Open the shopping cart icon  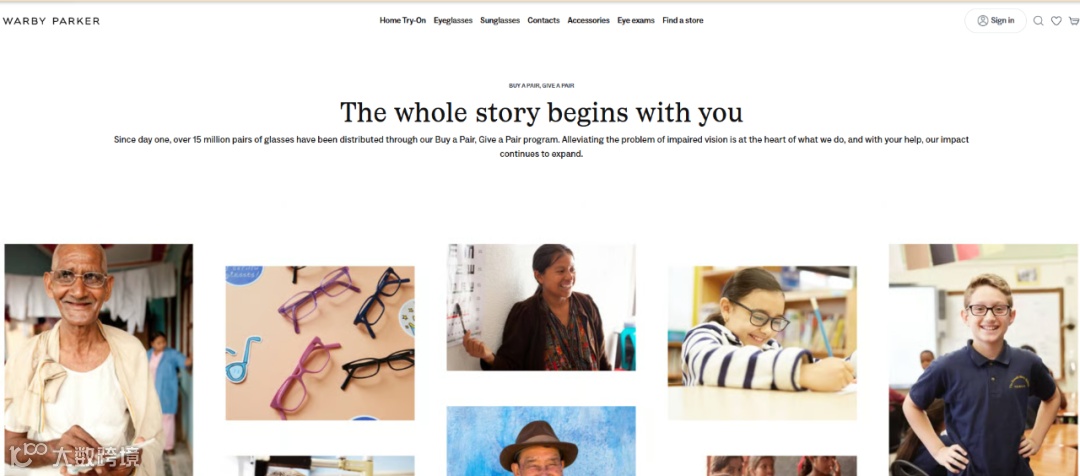1074,21
